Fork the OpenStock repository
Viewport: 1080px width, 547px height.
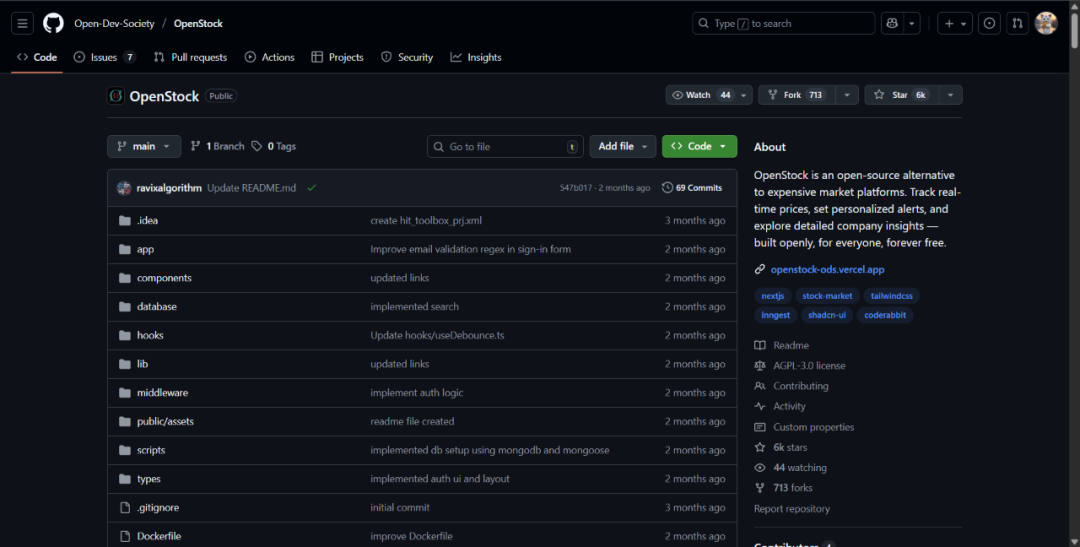click(797, 95)
